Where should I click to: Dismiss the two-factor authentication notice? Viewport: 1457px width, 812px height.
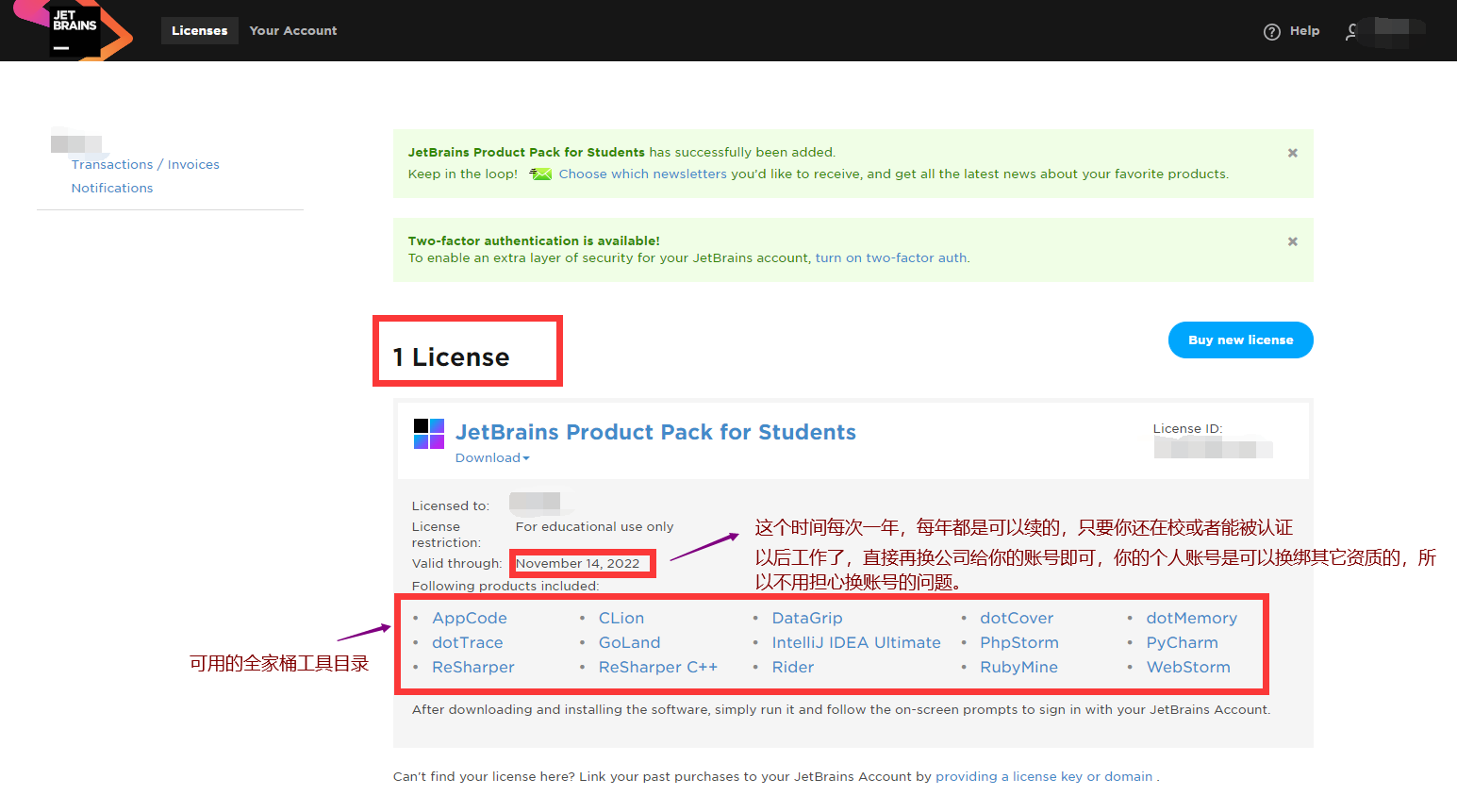(1293, 241)
